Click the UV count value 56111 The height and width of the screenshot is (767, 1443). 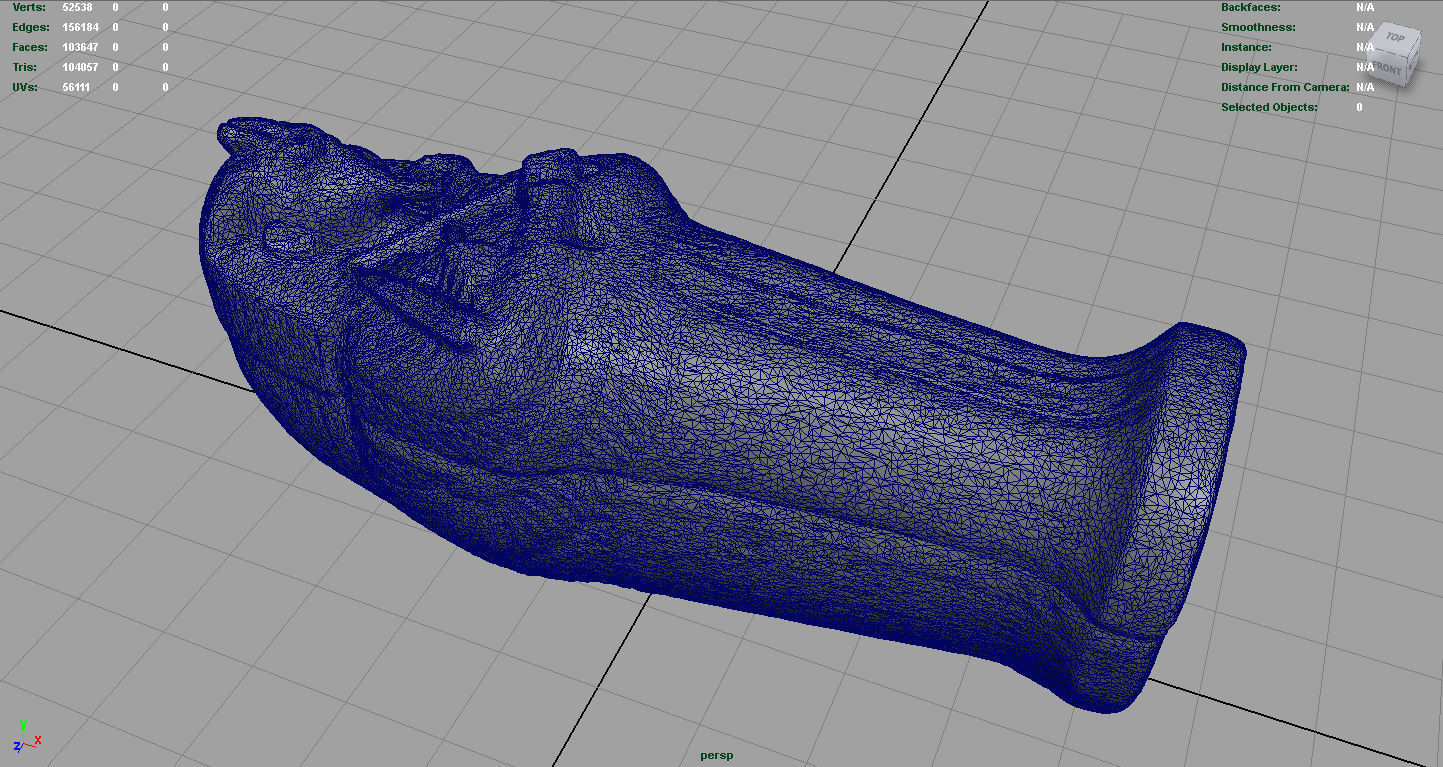click(x=77, y=87)
